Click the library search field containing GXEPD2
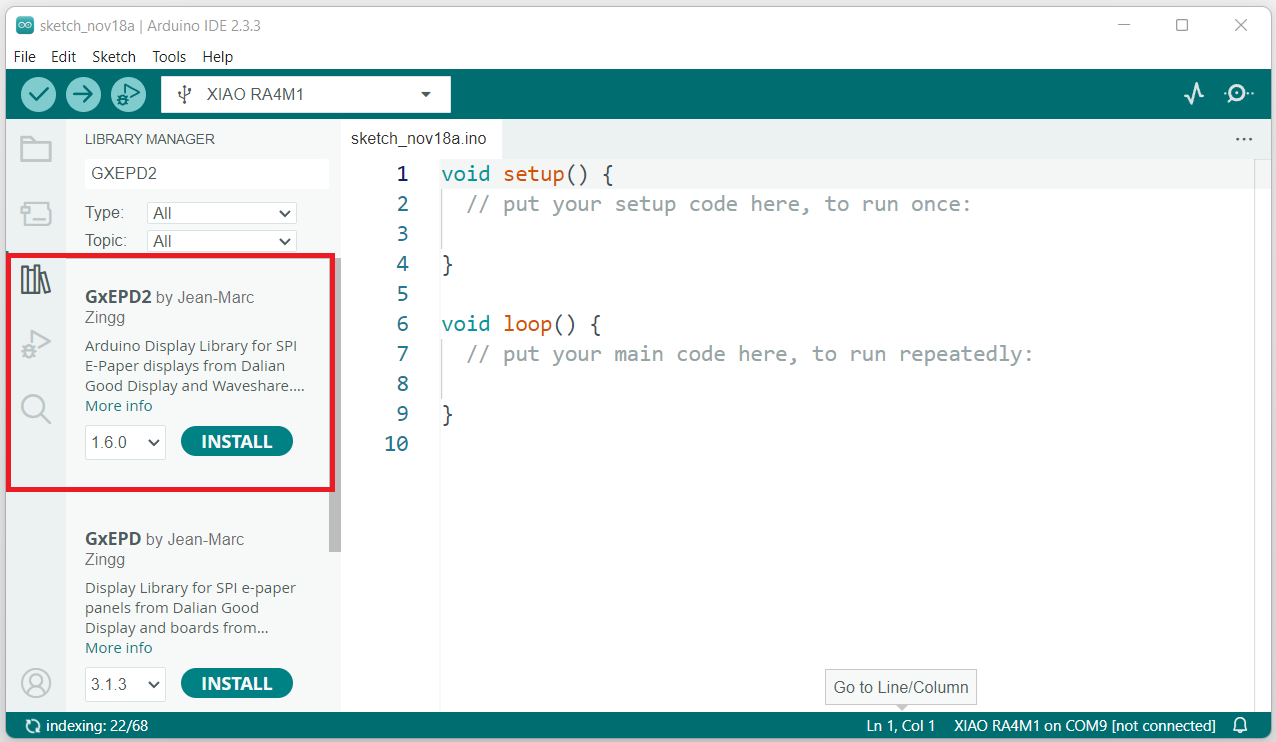1276x742 pixels. click(207, 173)
